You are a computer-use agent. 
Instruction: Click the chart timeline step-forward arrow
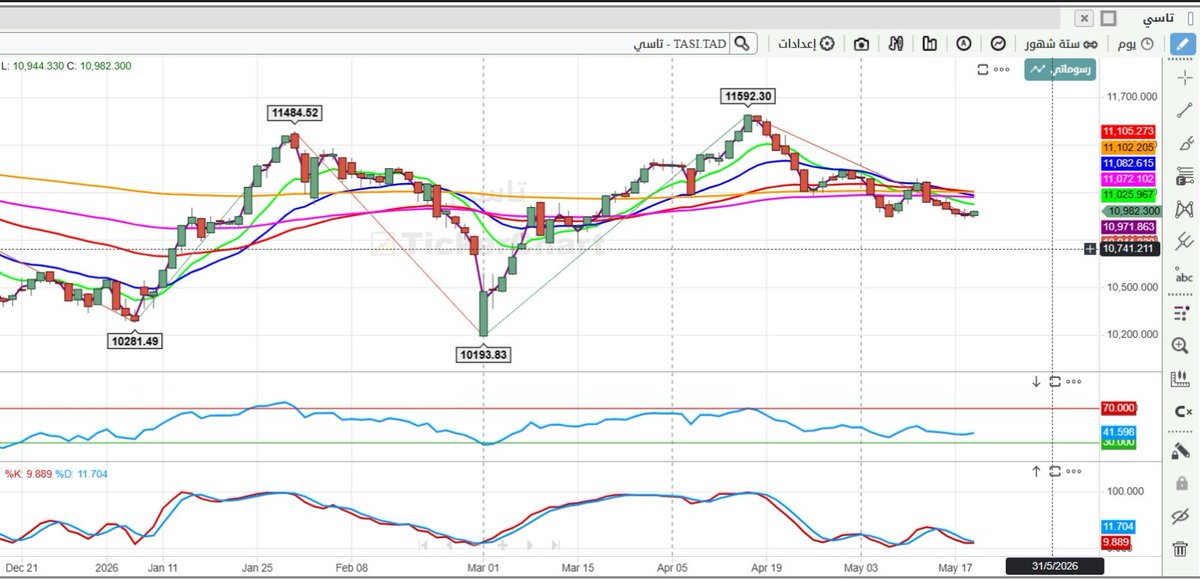click(x=529, y=545)
